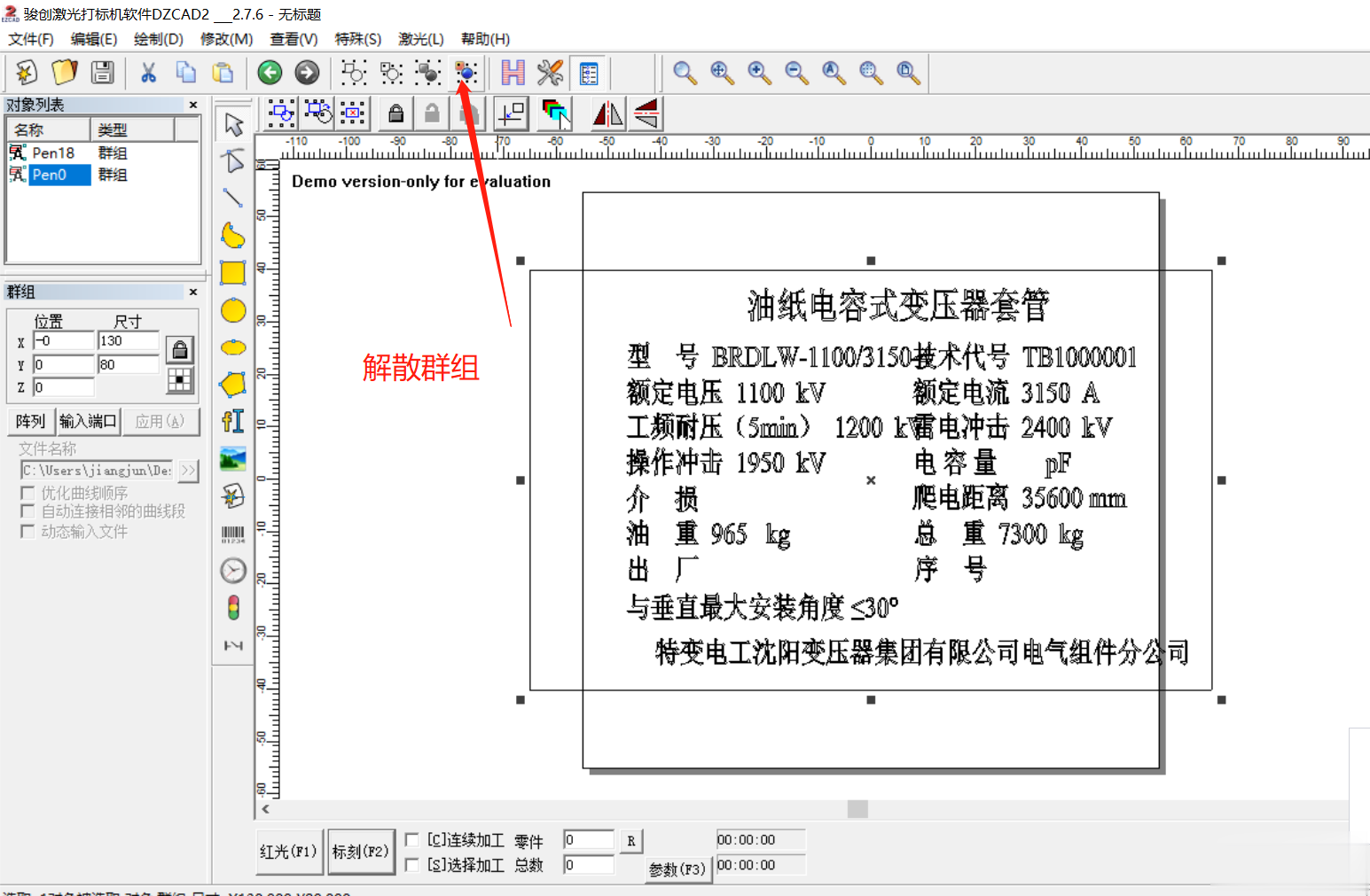Open the 文件(F) menu
1370x896 pixels.
(x=31, y=39)
